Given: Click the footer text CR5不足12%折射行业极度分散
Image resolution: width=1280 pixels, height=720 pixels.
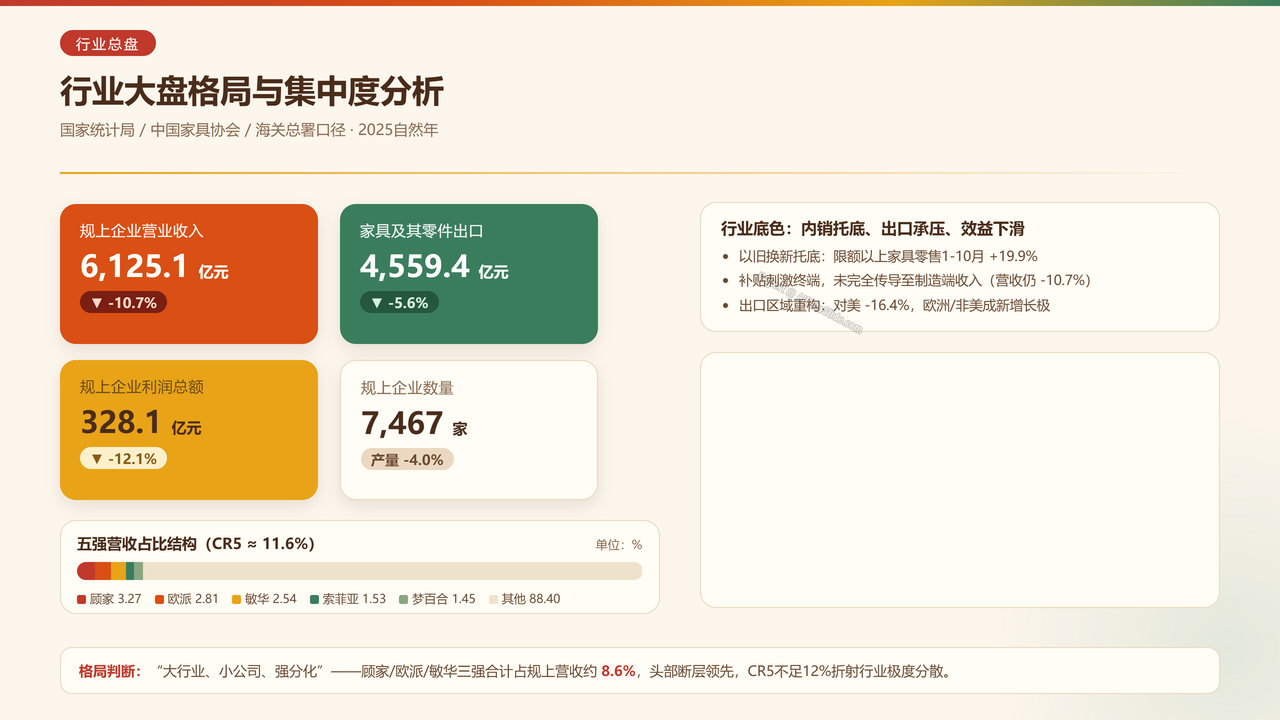Looking at the screenshot, I should [848, 671].
